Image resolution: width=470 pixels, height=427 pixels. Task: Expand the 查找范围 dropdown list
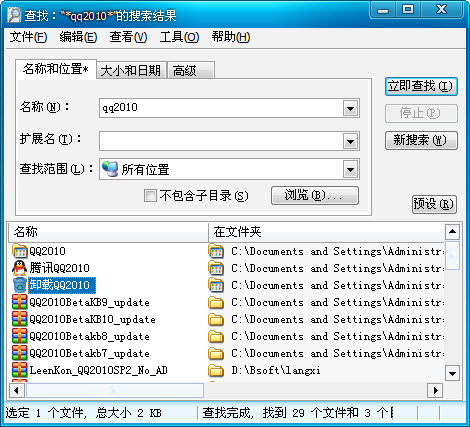pyautogui.click(x=350, y=169)
